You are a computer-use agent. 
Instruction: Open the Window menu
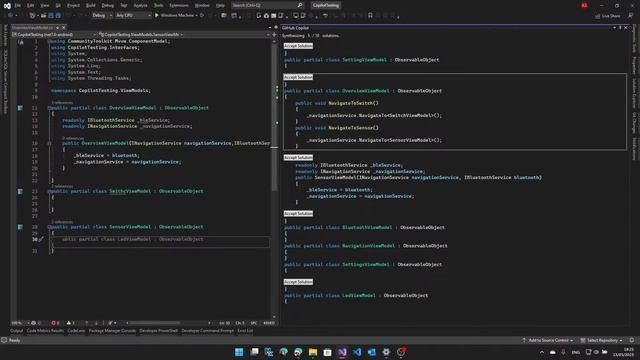(202, 5)
